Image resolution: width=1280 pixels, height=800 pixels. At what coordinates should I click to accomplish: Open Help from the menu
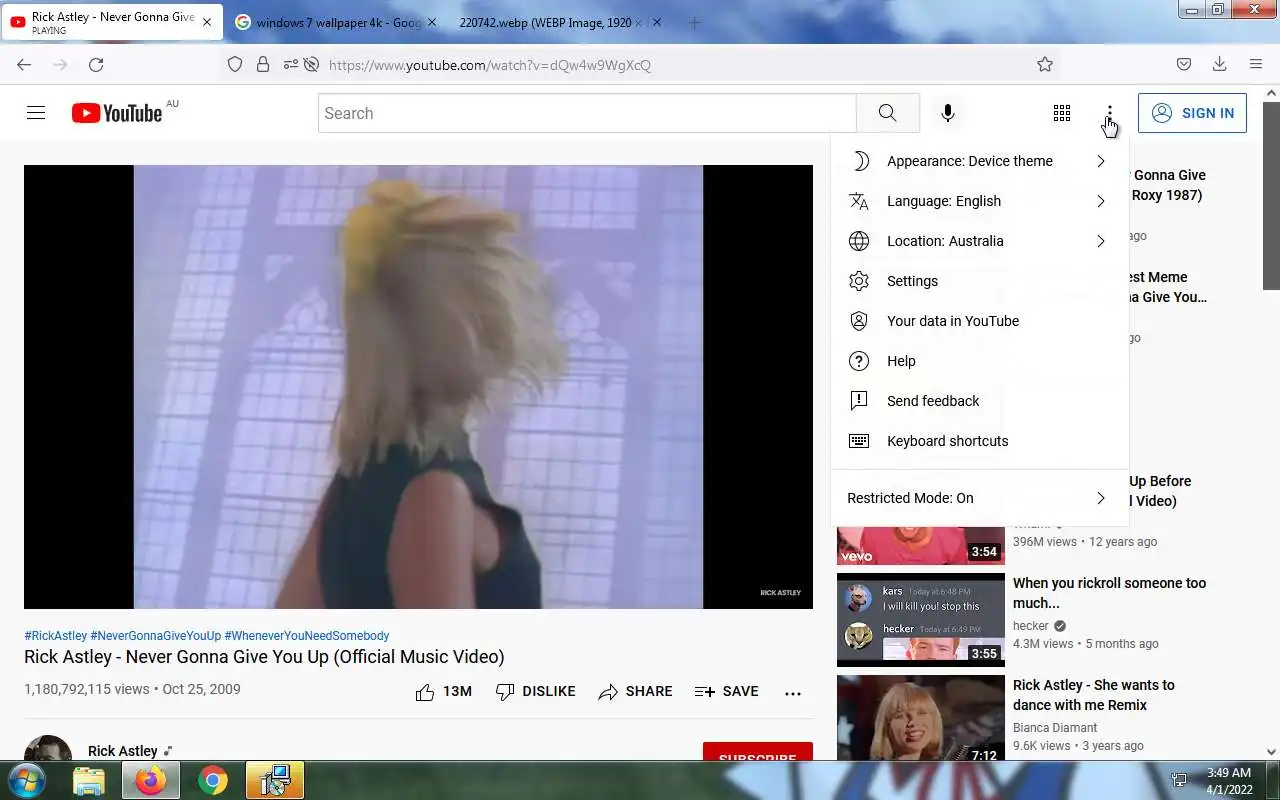(980, 361)
